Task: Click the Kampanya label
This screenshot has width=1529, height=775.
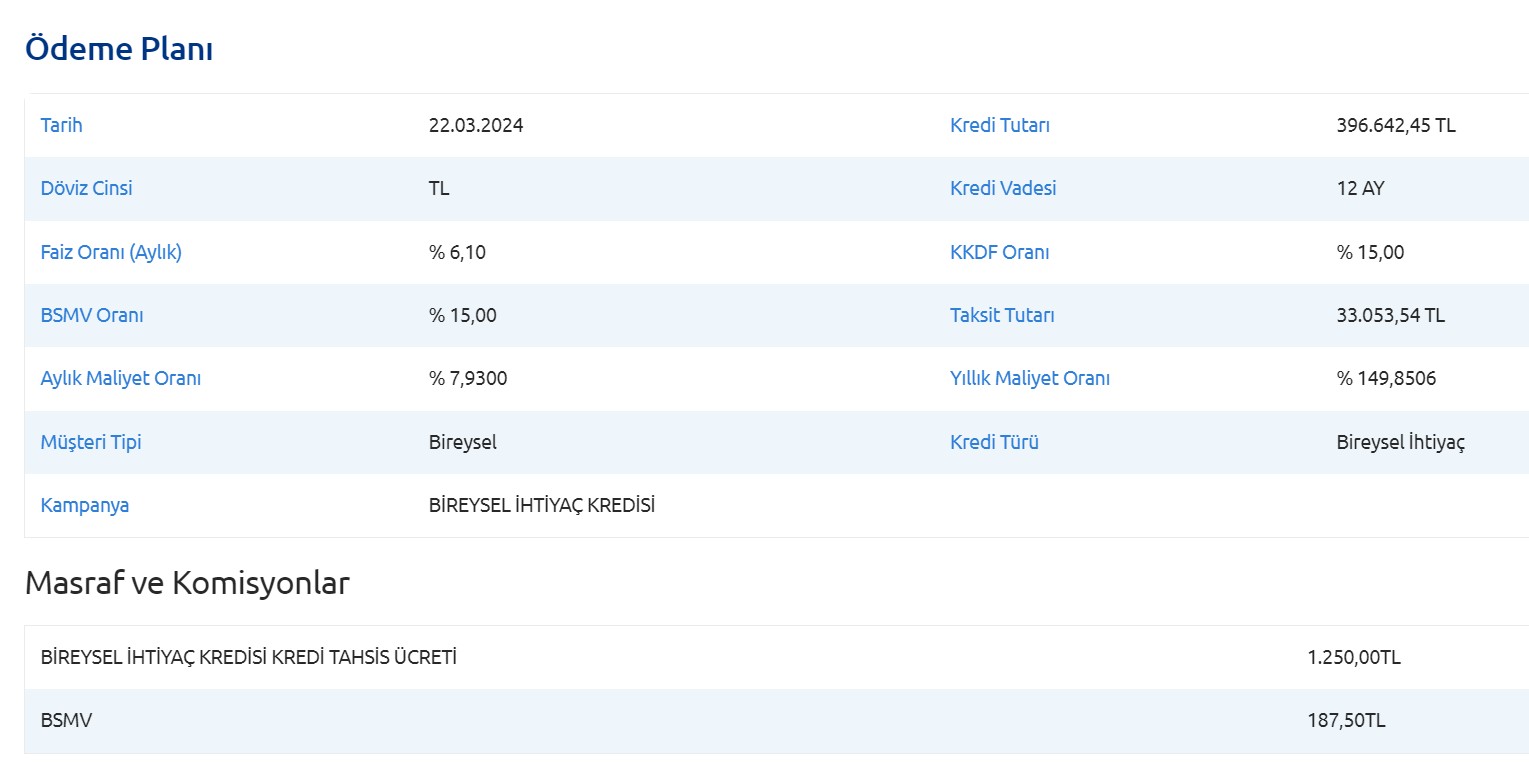Action: click(84, 505)
